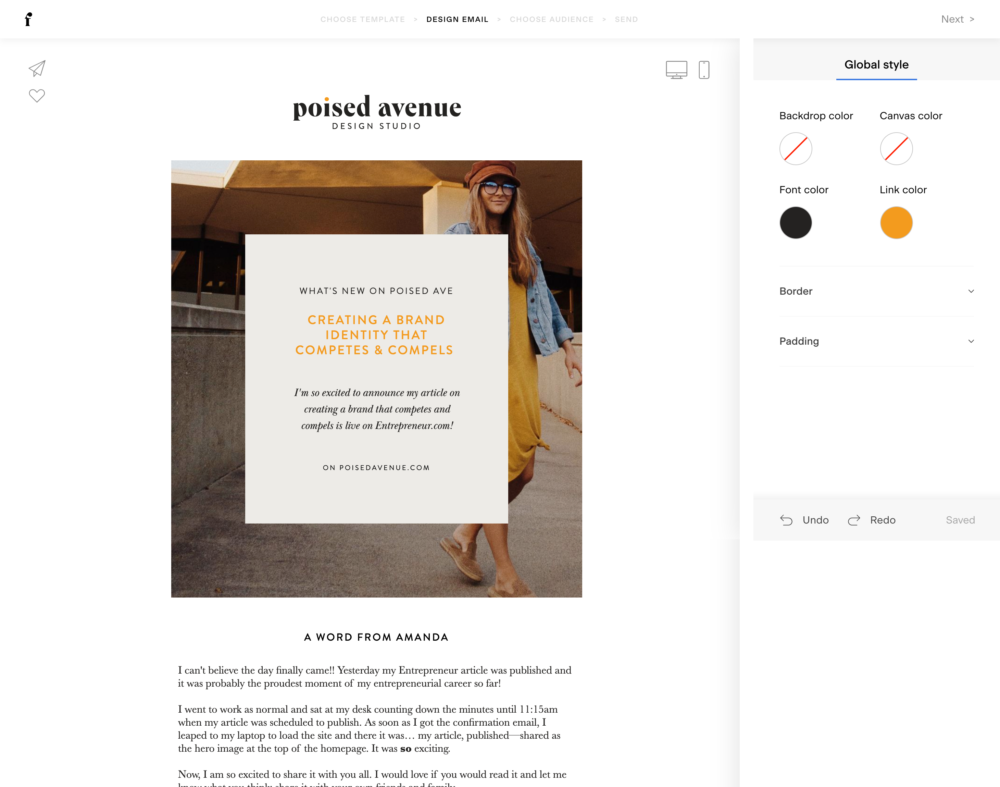Switch to desktop preview icon

[676, 70]
